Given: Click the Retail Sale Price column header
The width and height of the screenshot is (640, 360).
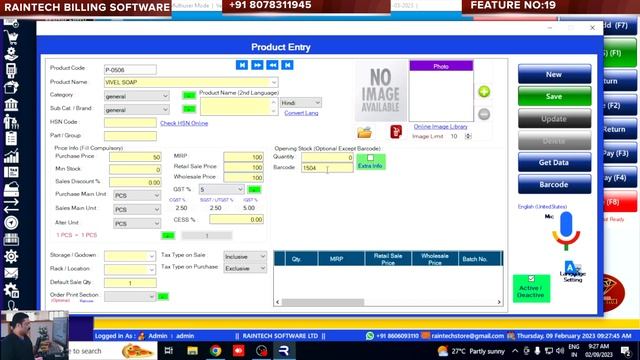Looking at the screenshot, I should point(388,259).
